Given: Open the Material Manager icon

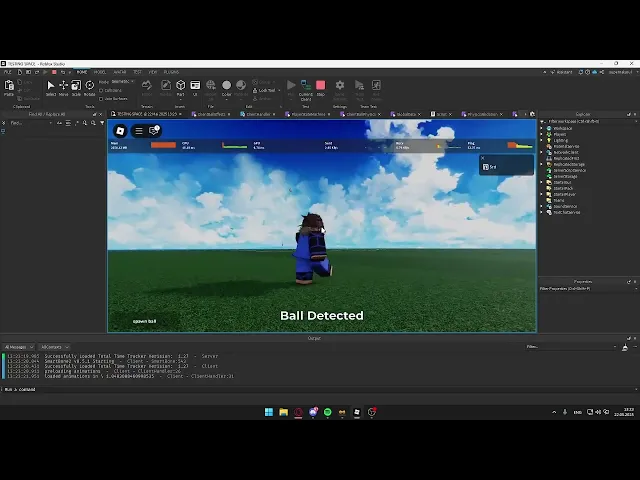Looking at the screenshot, I should tap(241, 85).
